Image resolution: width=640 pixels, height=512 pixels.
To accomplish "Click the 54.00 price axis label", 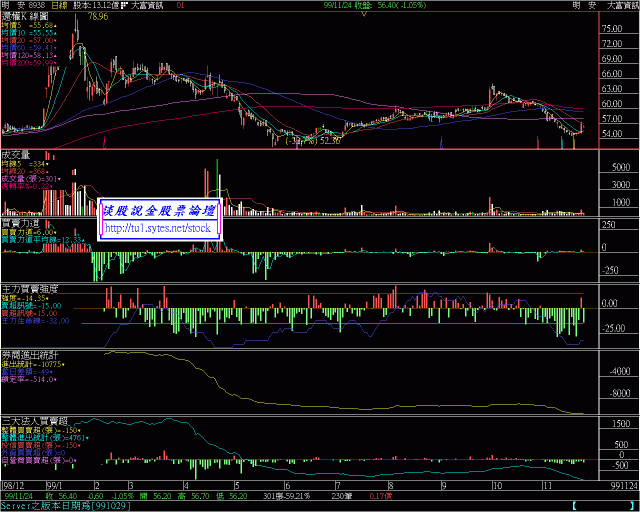I will pos(611,134).
